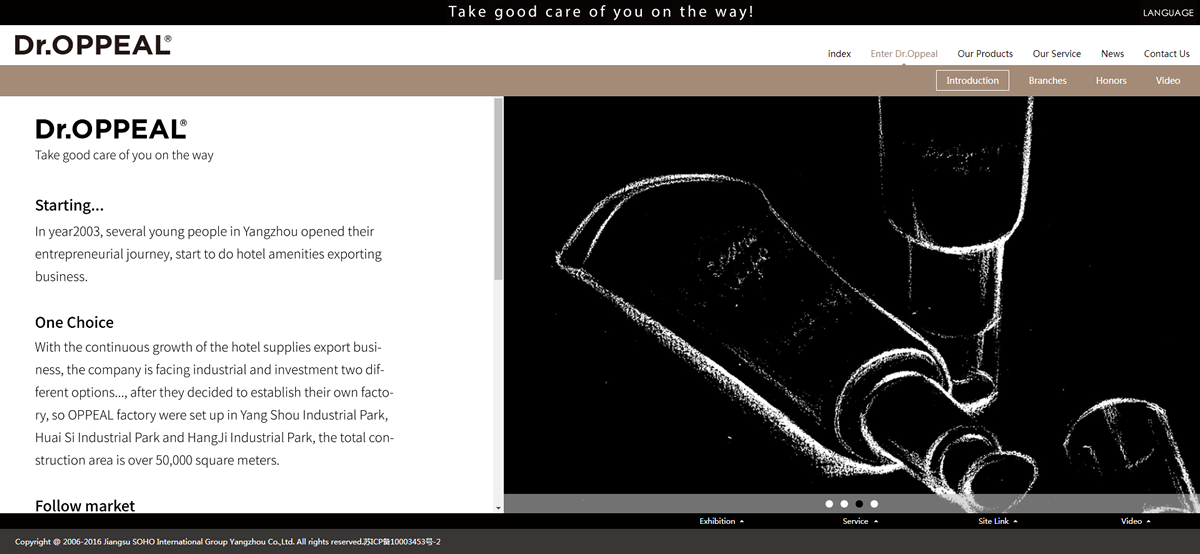The width and height of the screenshot is (1200, 554).
Task: Select the third (active) carousel dot
Action: tap(859, 504)
